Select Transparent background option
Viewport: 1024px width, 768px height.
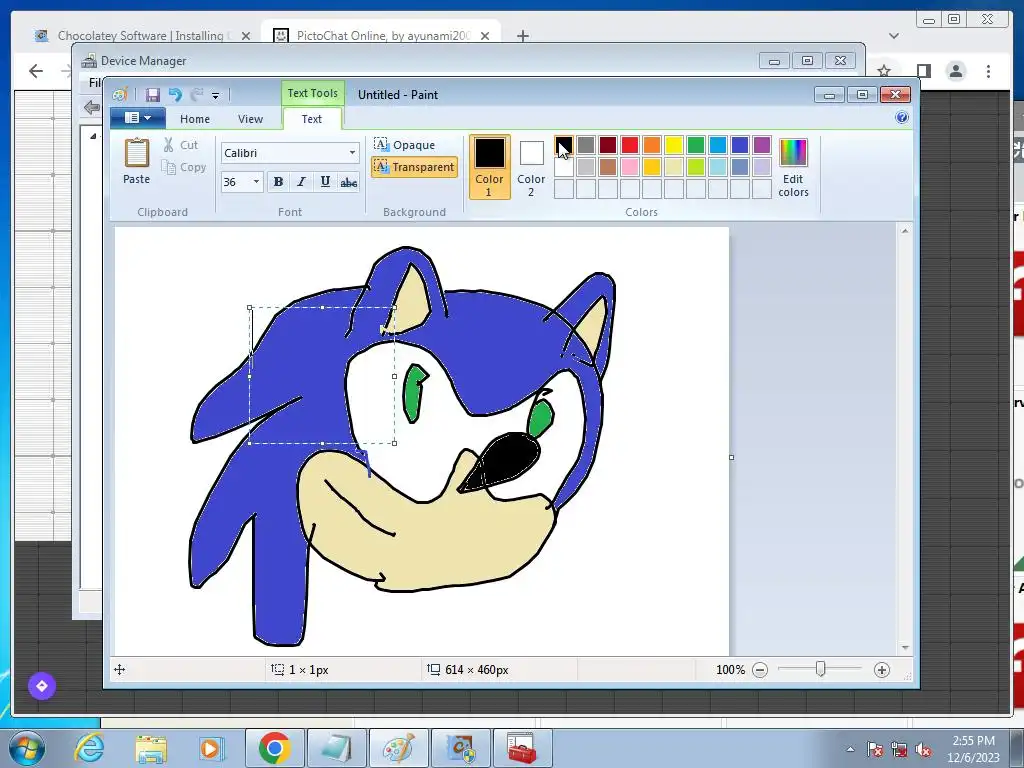[x=414, y=167]
